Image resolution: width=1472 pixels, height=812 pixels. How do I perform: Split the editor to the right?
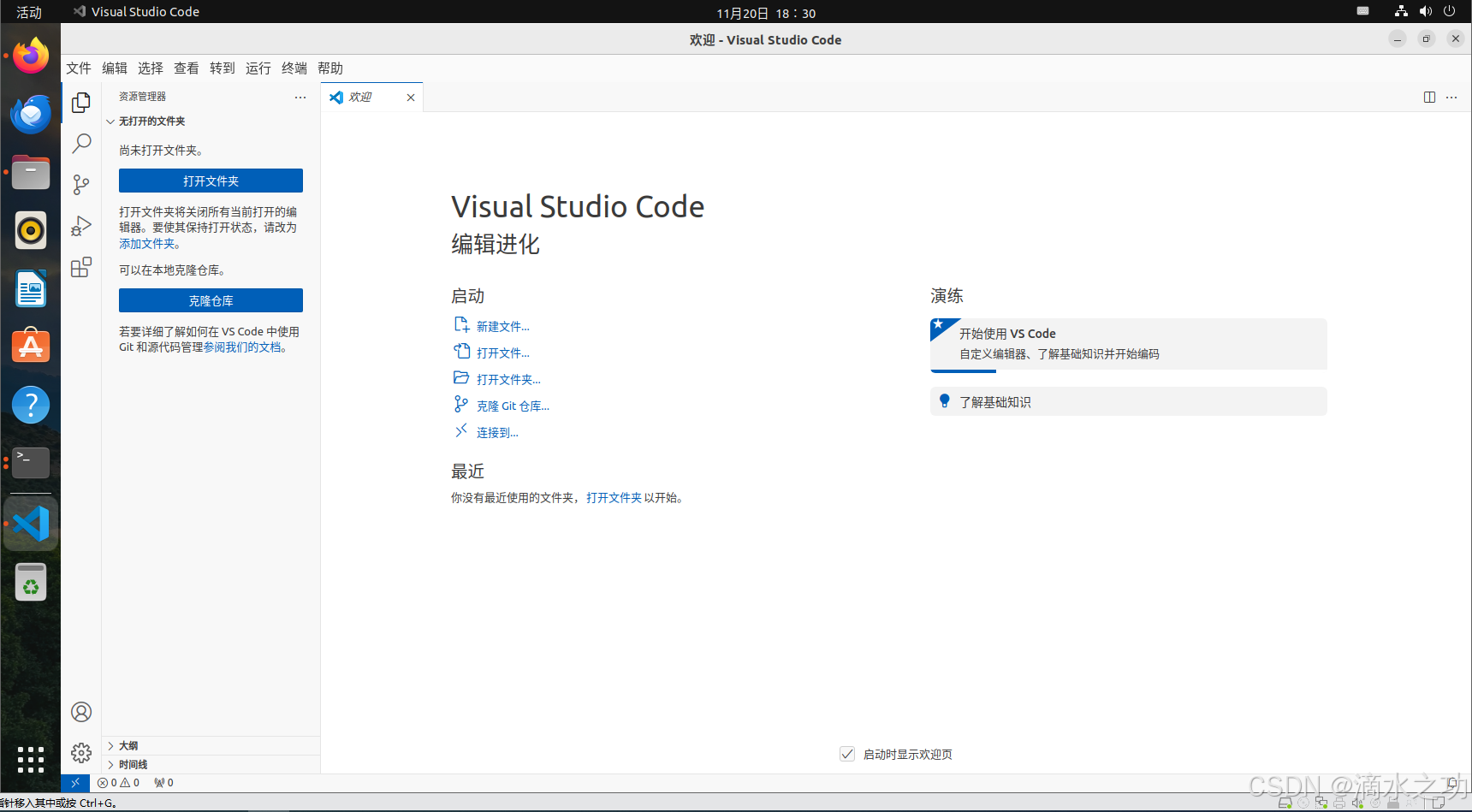coord(1429,98)
